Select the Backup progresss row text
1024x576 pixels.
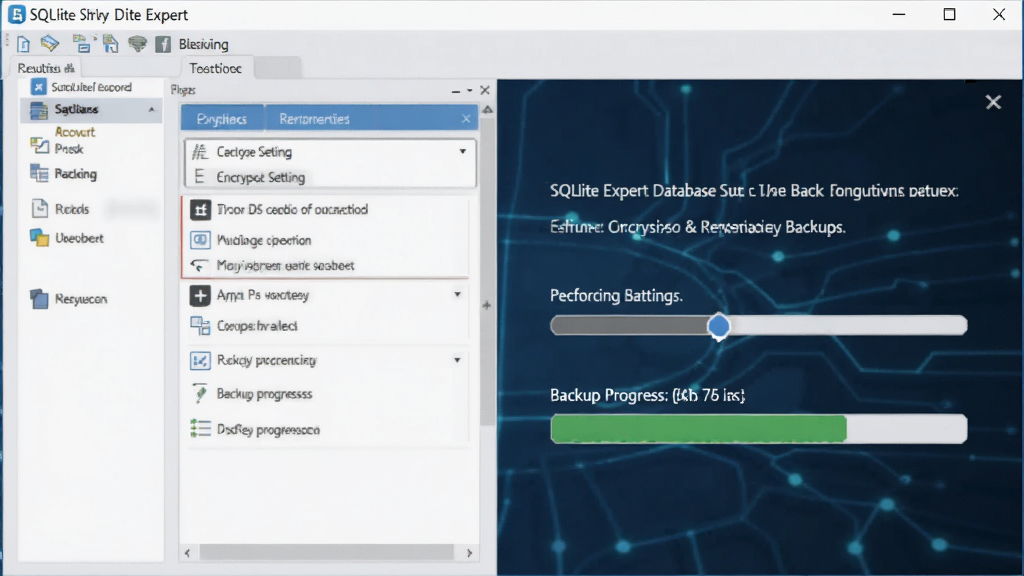pos(264,394)
